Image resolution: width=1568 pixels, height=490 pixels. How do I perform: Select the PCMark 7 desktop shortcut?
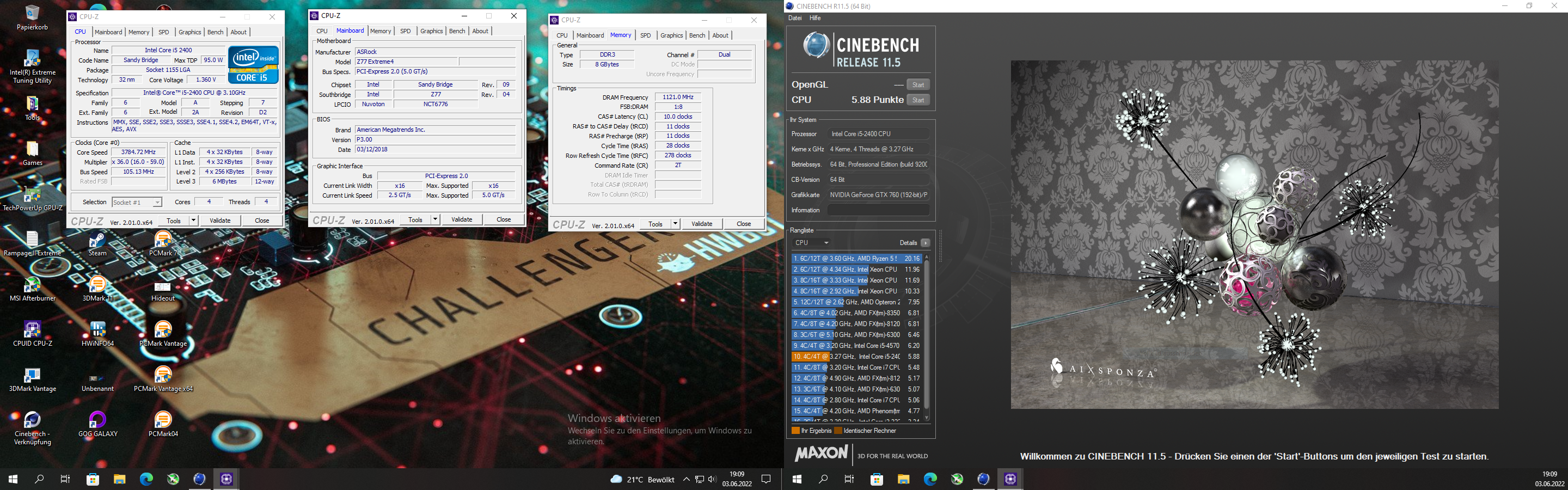coord(163,244)
